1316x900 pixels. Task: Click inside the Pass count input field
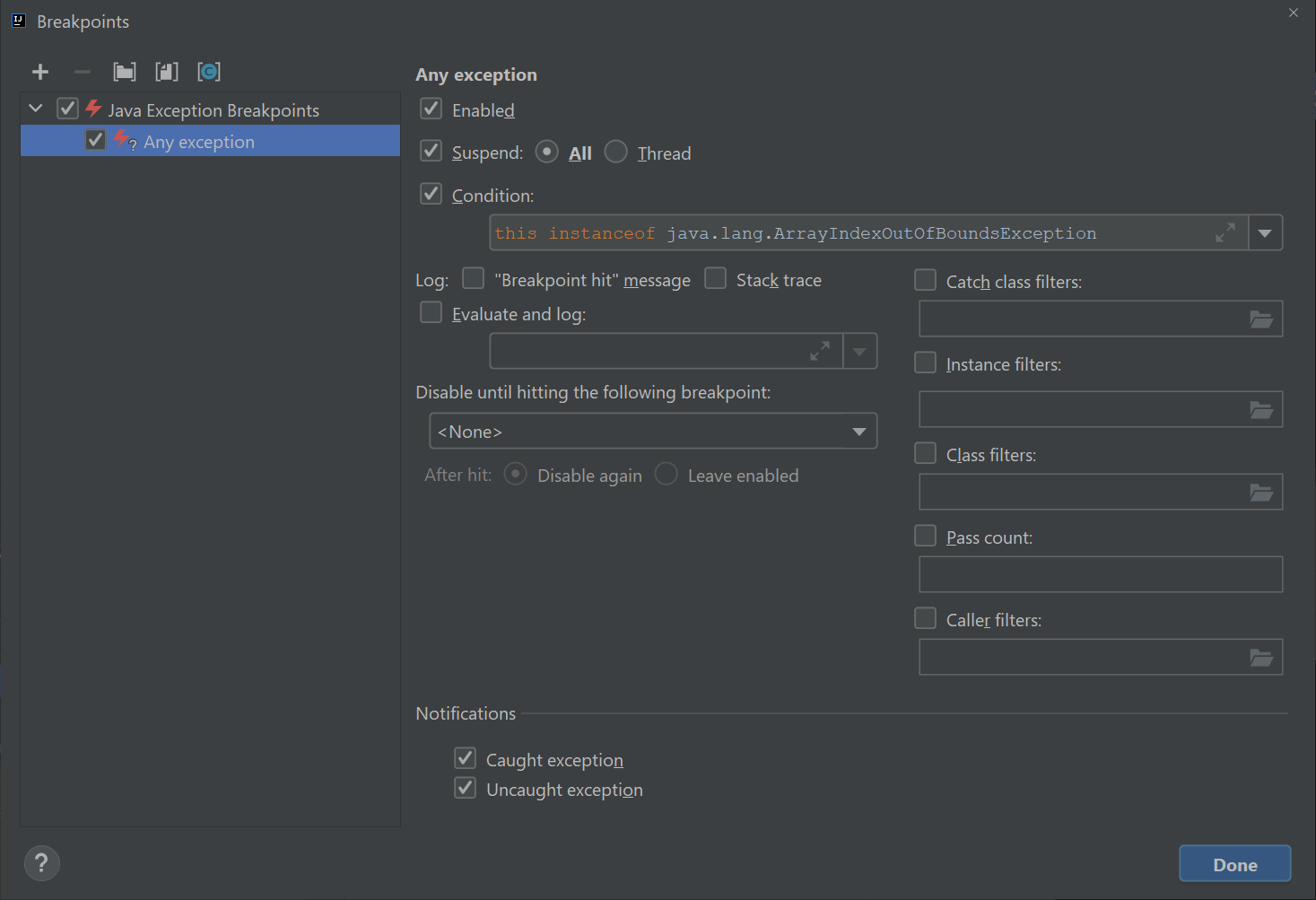pyautogui.click(x=1100, y=574)
